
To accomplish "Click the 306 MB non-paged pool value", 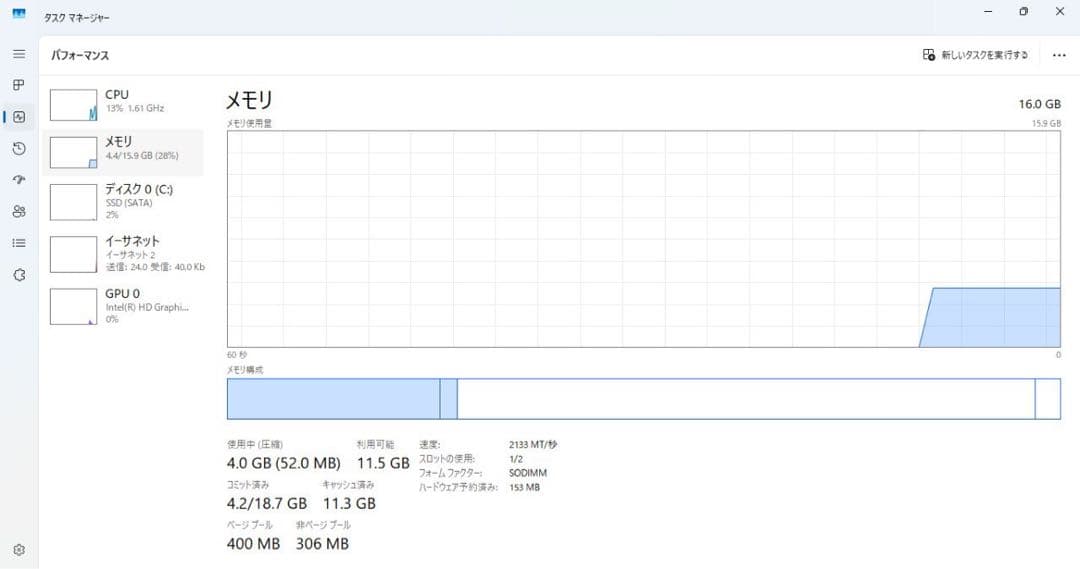I will pos(322,544).
